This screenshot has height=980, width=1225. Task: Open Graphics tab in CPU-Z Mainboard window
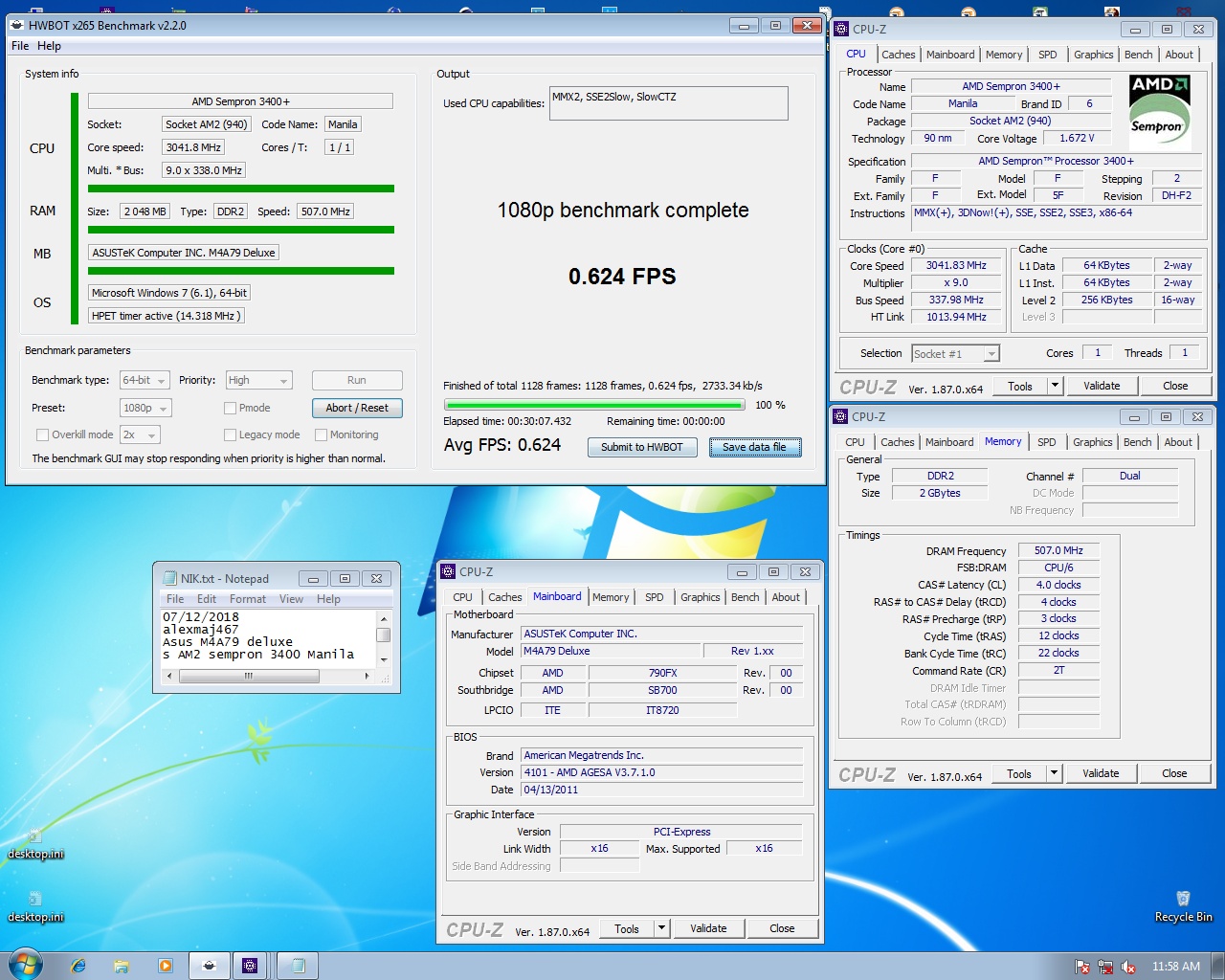pos(701,597)
